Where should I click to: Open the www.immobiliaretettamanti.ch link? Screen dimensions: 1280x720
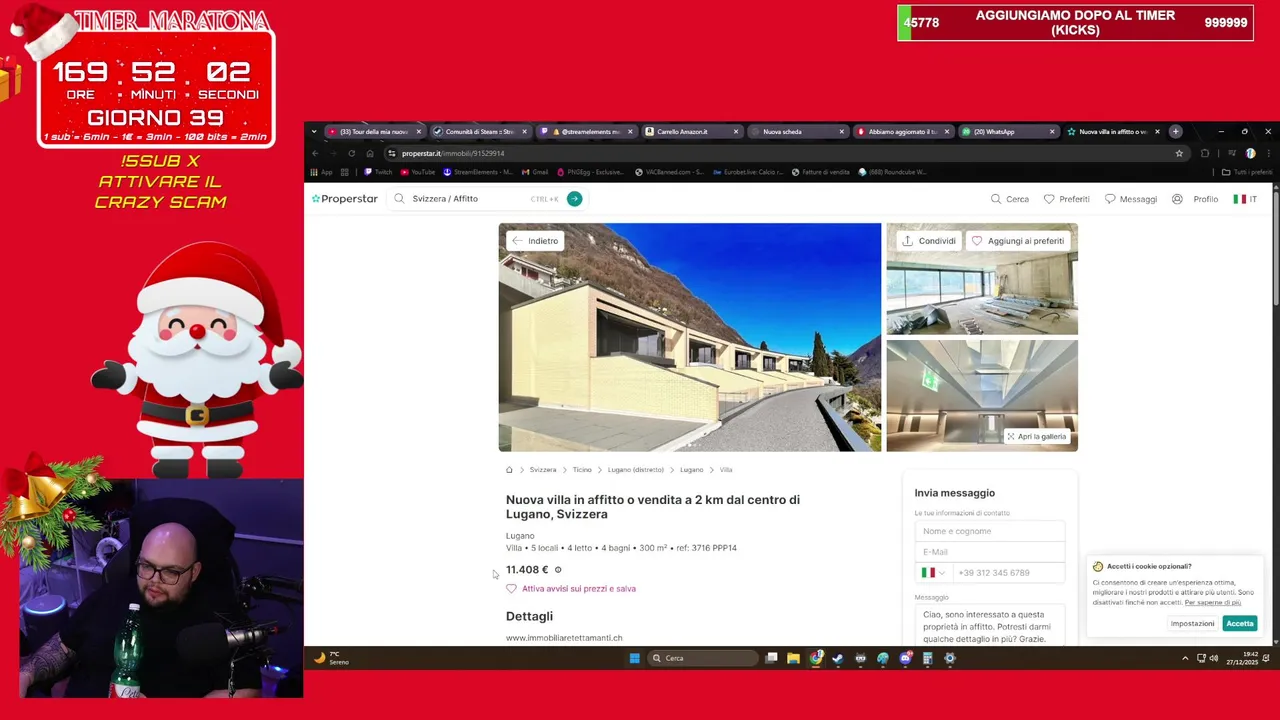pos(564,638)
